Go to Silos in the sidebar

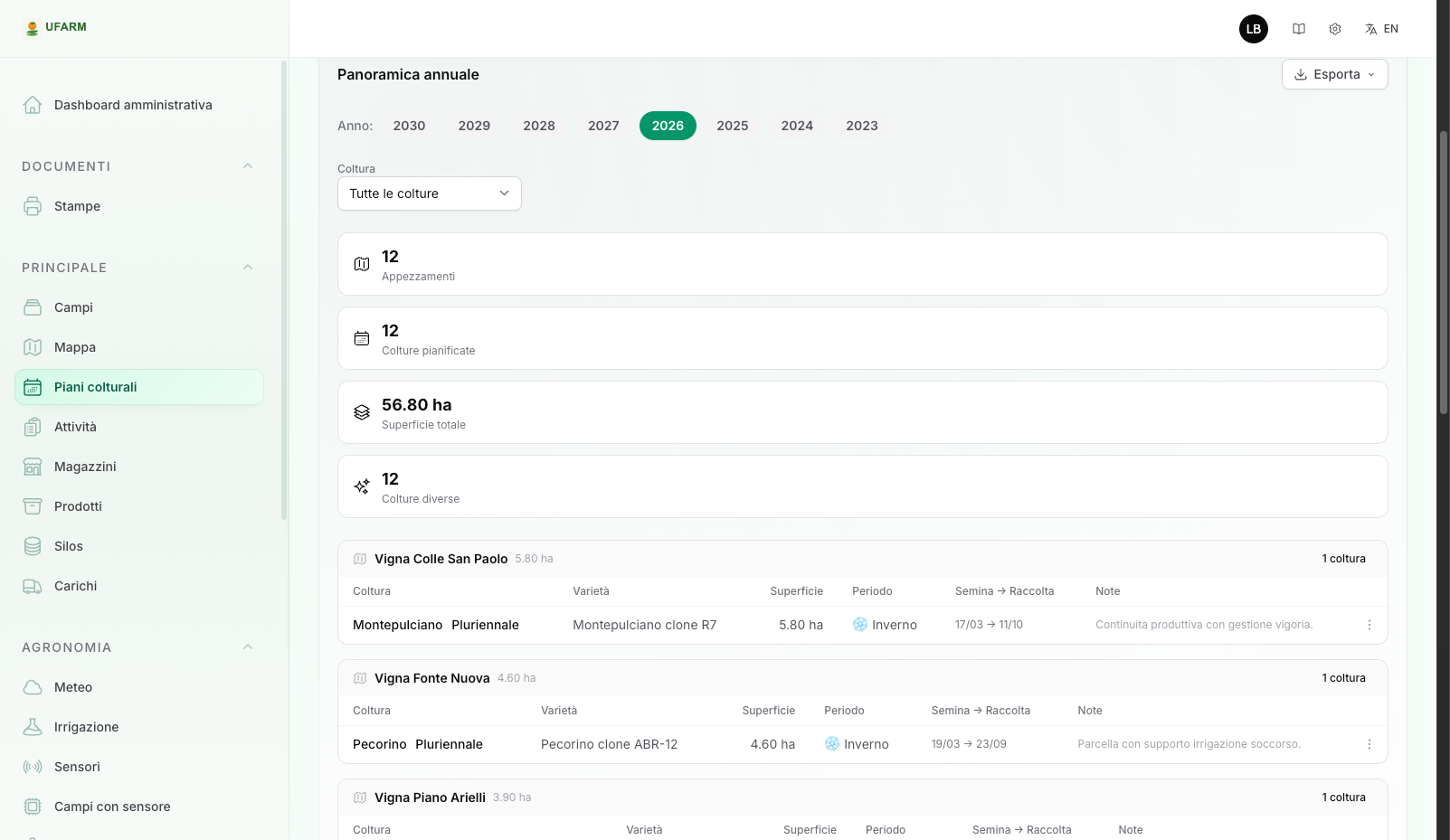pos(69,546)
